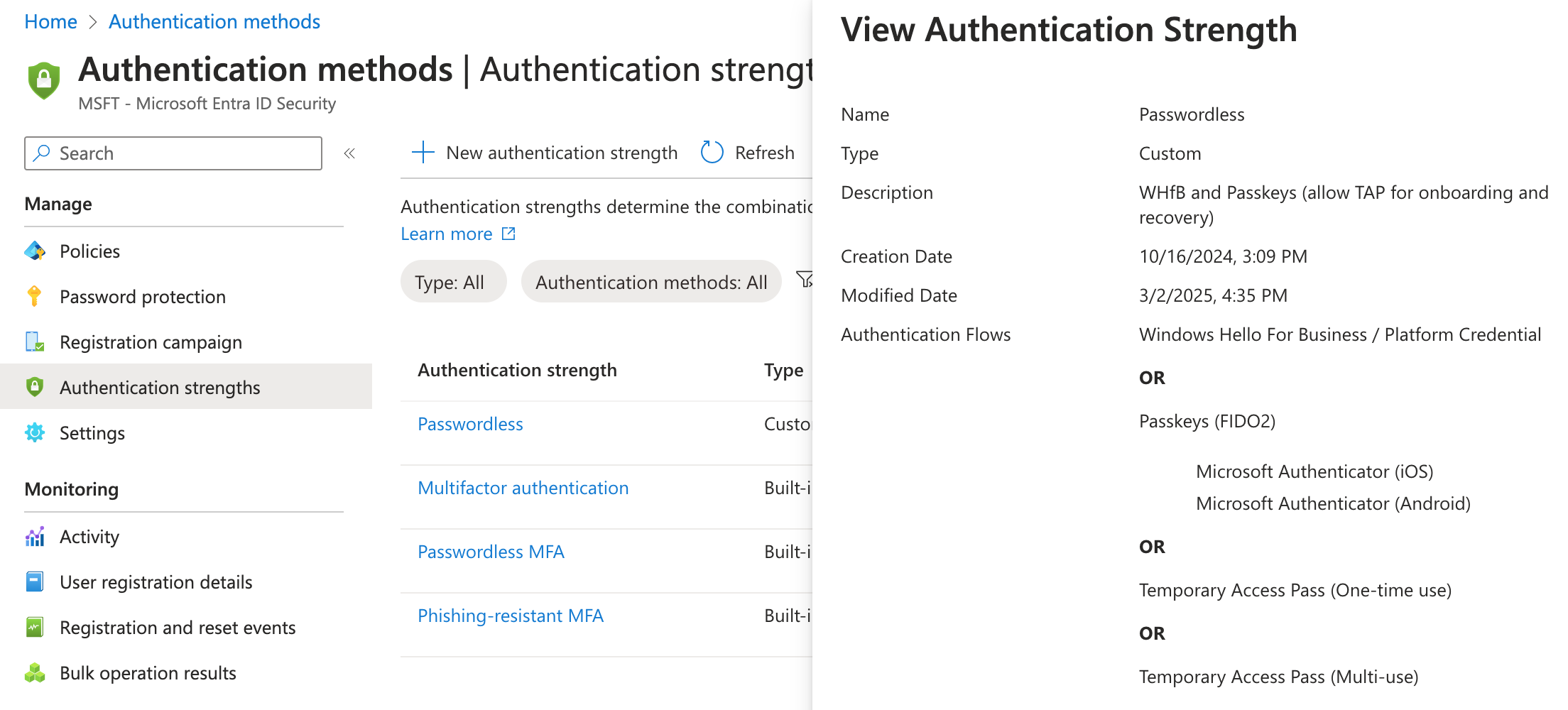This screenshot has width=1568, height=710.
Task: Click Authentication methods breadcrumb link
Action: click(x=214, y=21)
